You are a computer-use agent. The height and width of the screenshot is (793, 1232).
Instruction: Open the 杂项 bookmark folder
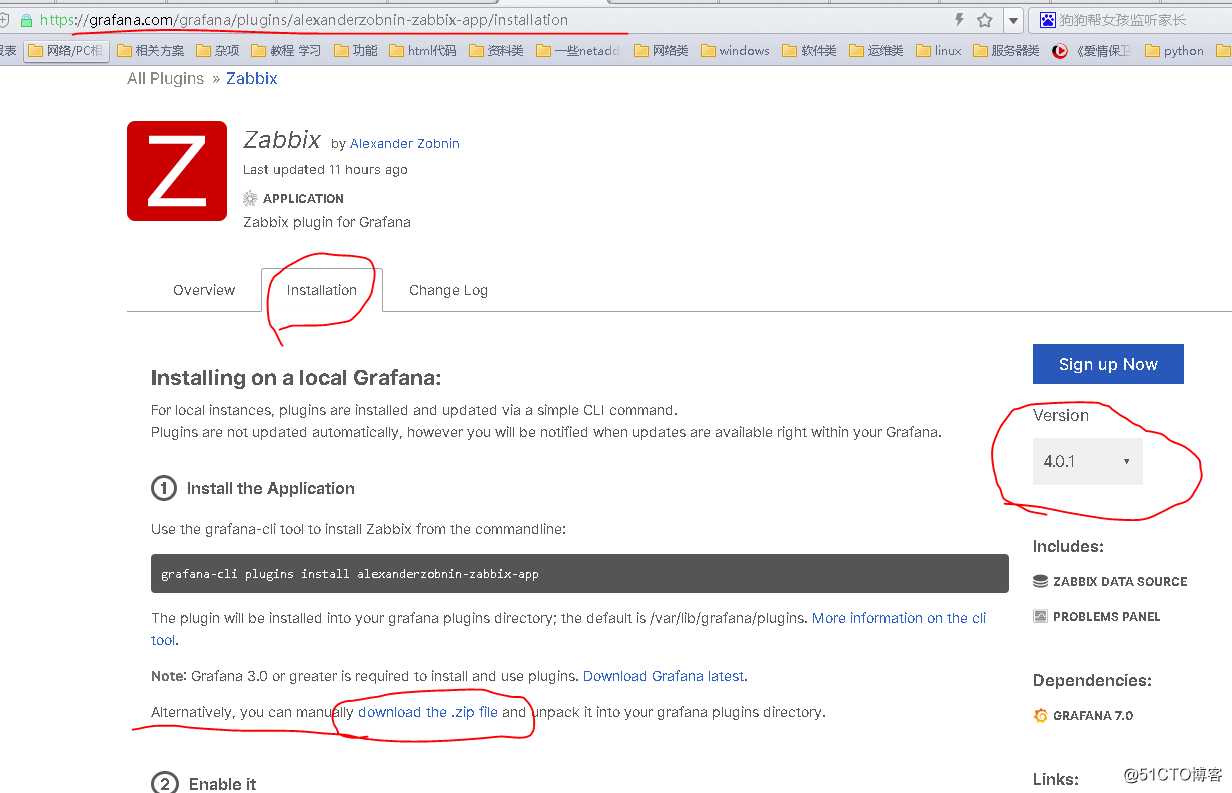point(218,50)
